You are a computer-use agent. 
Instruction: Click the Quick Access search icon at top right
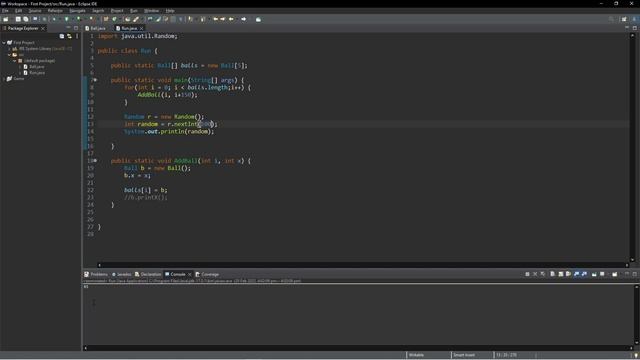point(611,19)
